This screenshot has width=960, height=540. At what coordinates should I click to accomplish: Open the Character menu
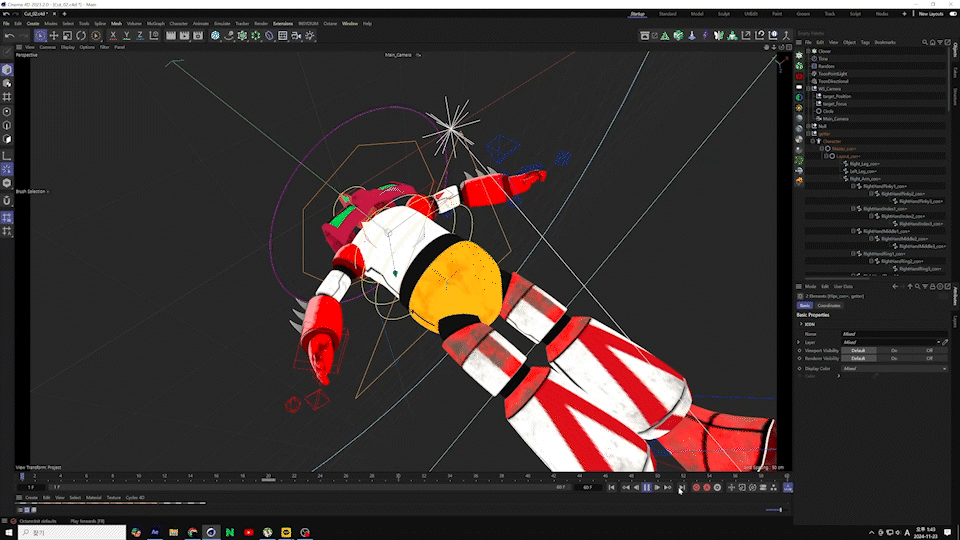tap(179, 23)
